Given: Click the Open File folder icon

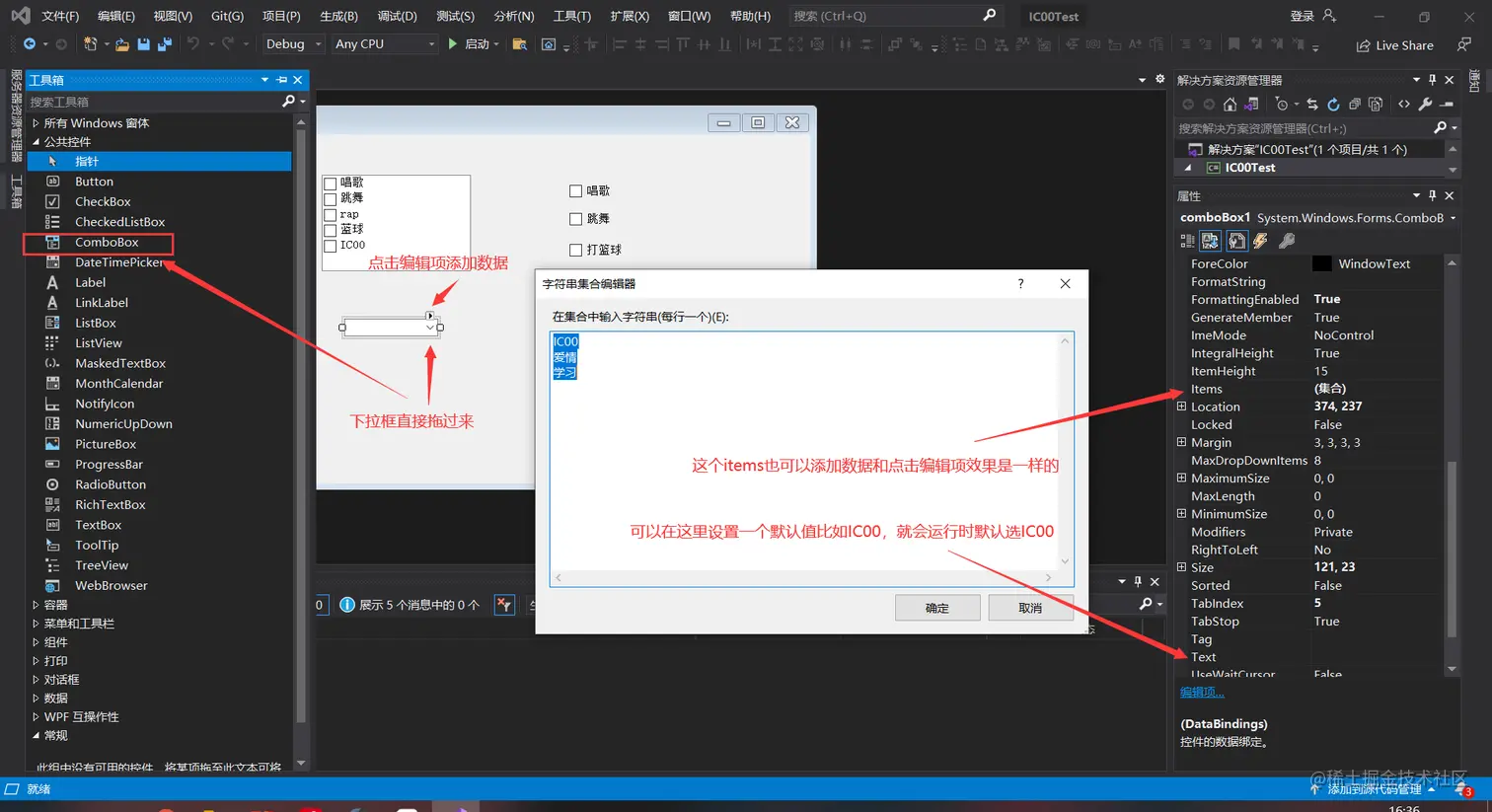Looking at the screenshot, I should tap(122, 44).
